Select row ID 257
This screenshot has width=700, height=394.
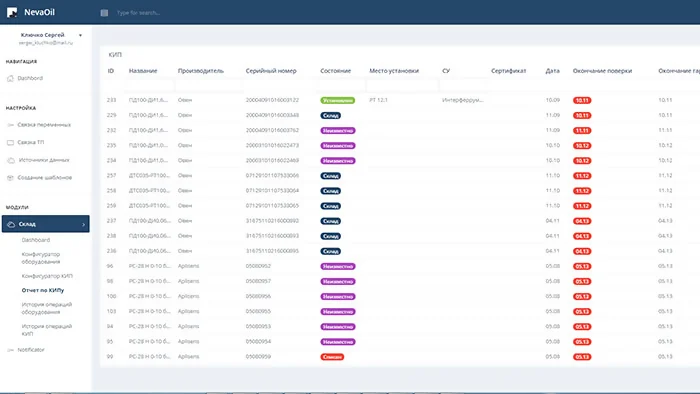[x=111, y=175]
